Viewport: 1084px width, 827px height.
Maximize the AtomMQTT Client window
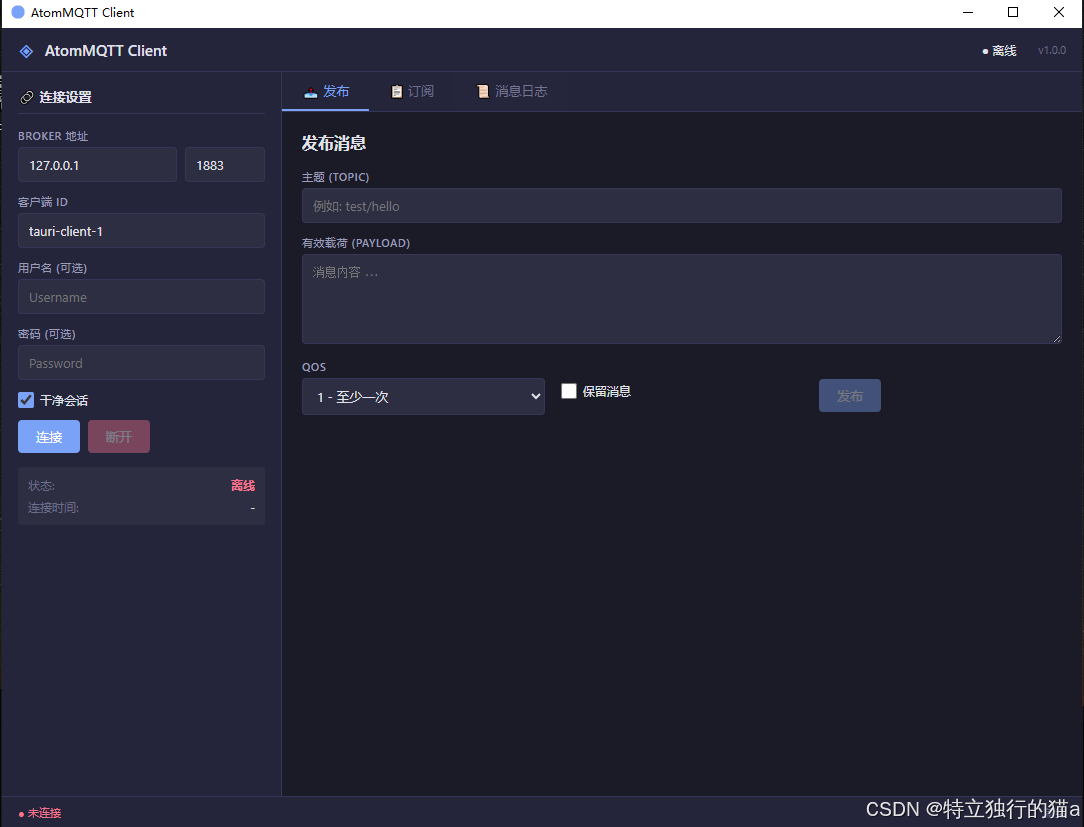point(1013,12)
